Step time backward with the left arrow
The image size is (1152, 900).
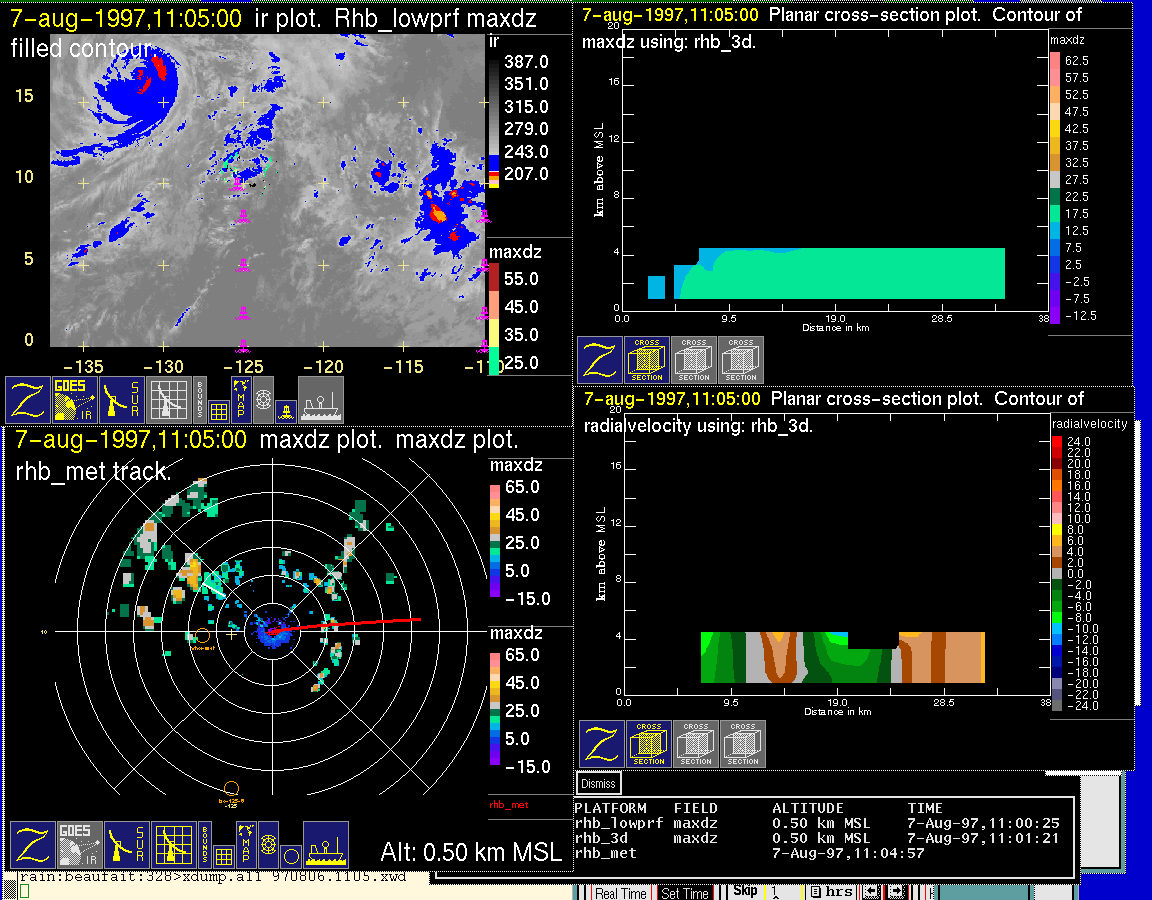871,892
